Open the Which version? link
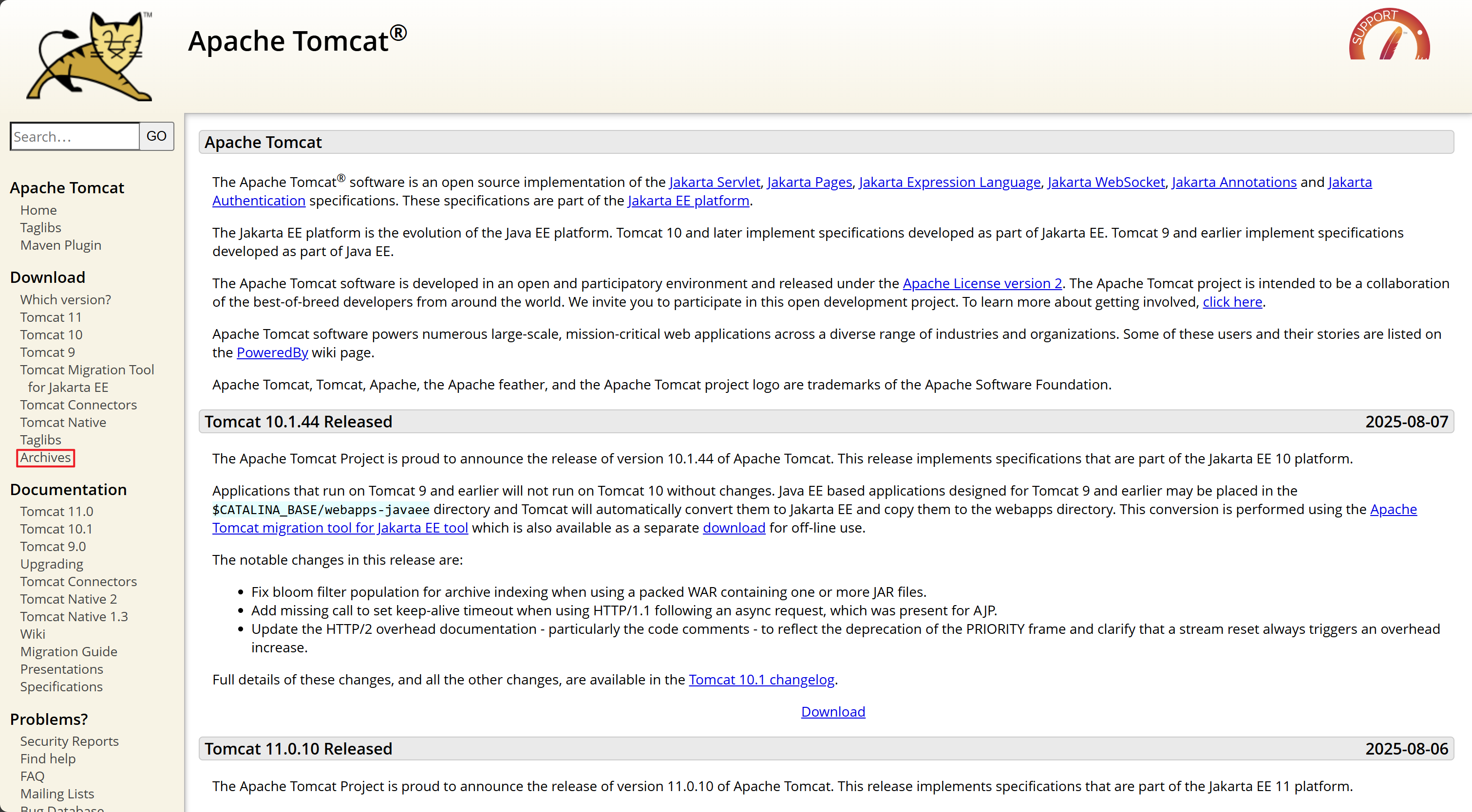 (x=65, y=300)
